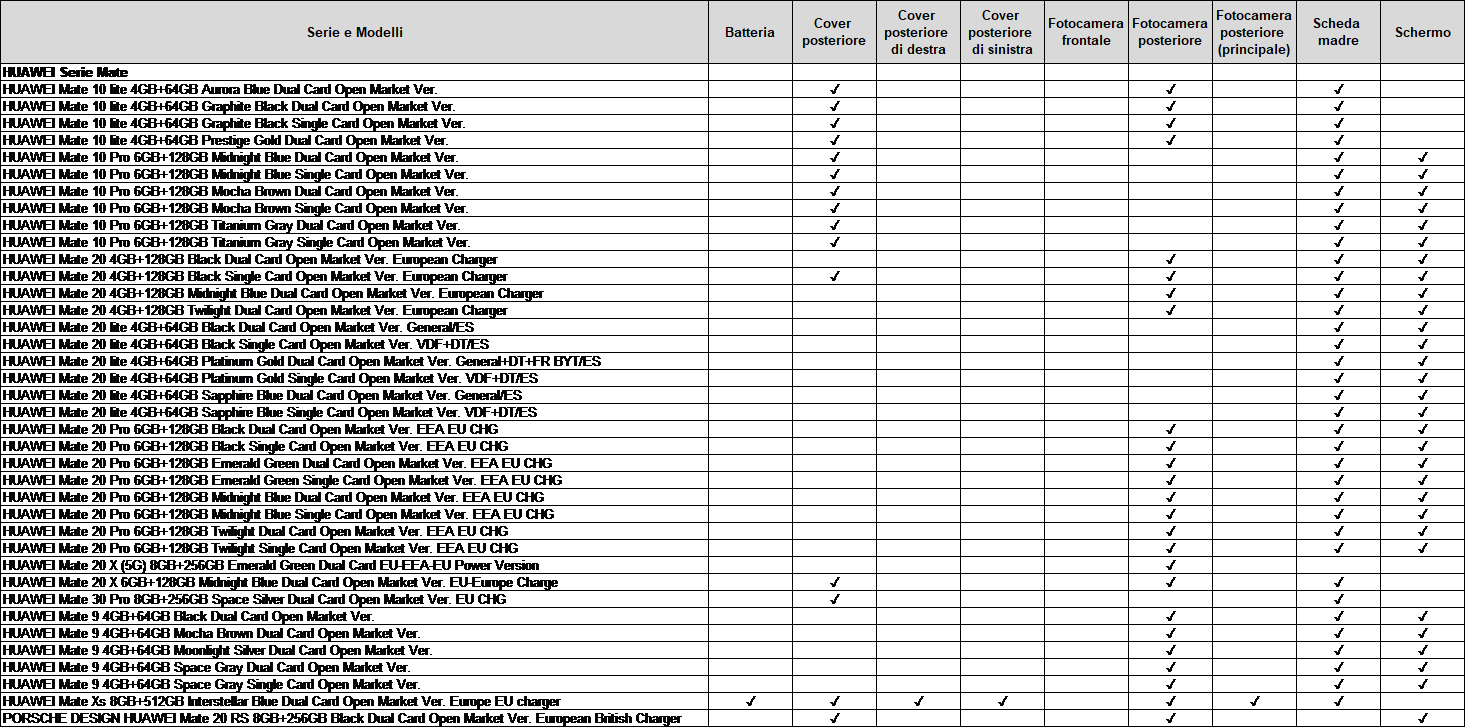This screenshot has width=1466, height=728.
Task: Click Mate Xs 'Cover posteriore di sinistra' checkmark
Action: pos(1002,702)
